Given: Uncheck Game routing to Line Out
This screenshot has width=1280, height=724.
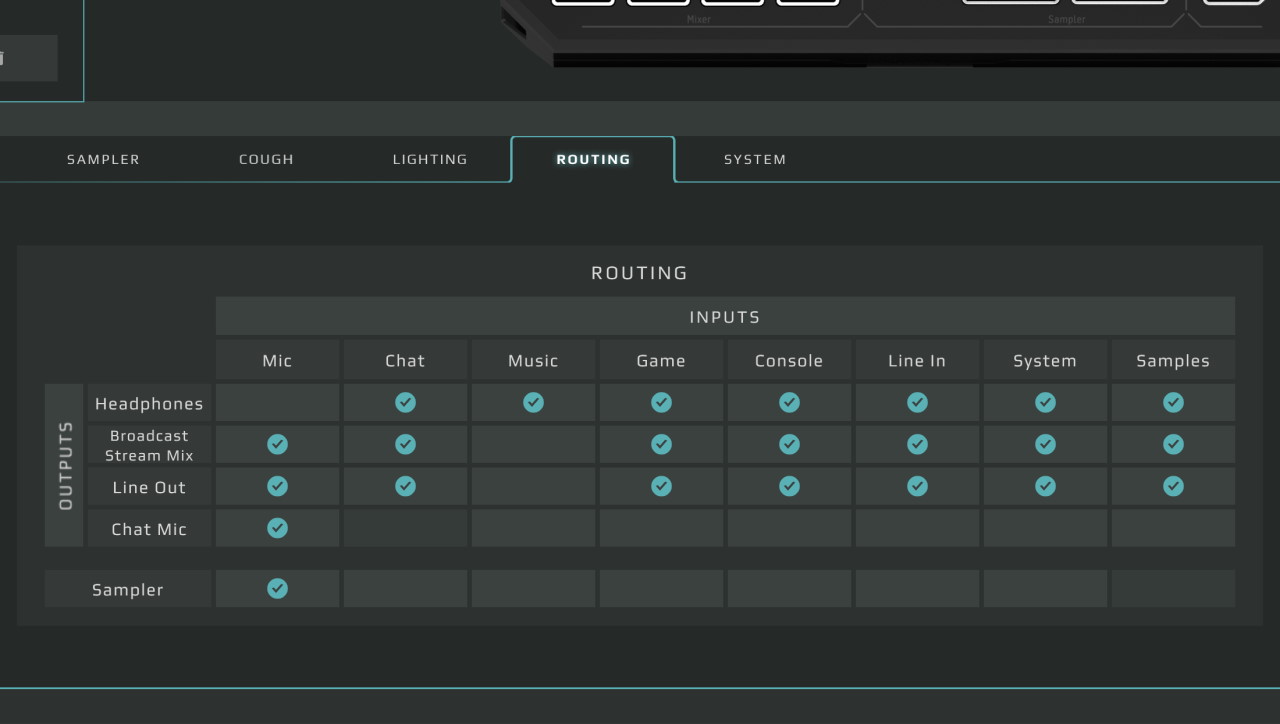Looking at the screenshot, I should pos(661,486).
